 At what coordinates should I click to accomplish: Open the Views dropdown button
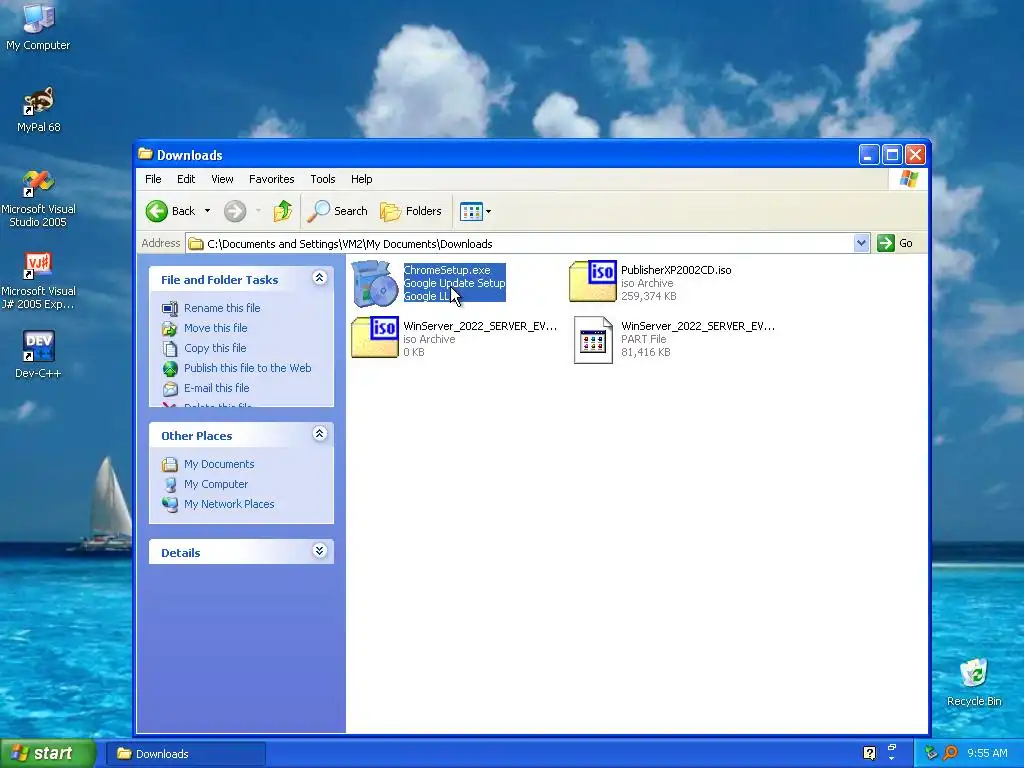click(x=475, y=211)
